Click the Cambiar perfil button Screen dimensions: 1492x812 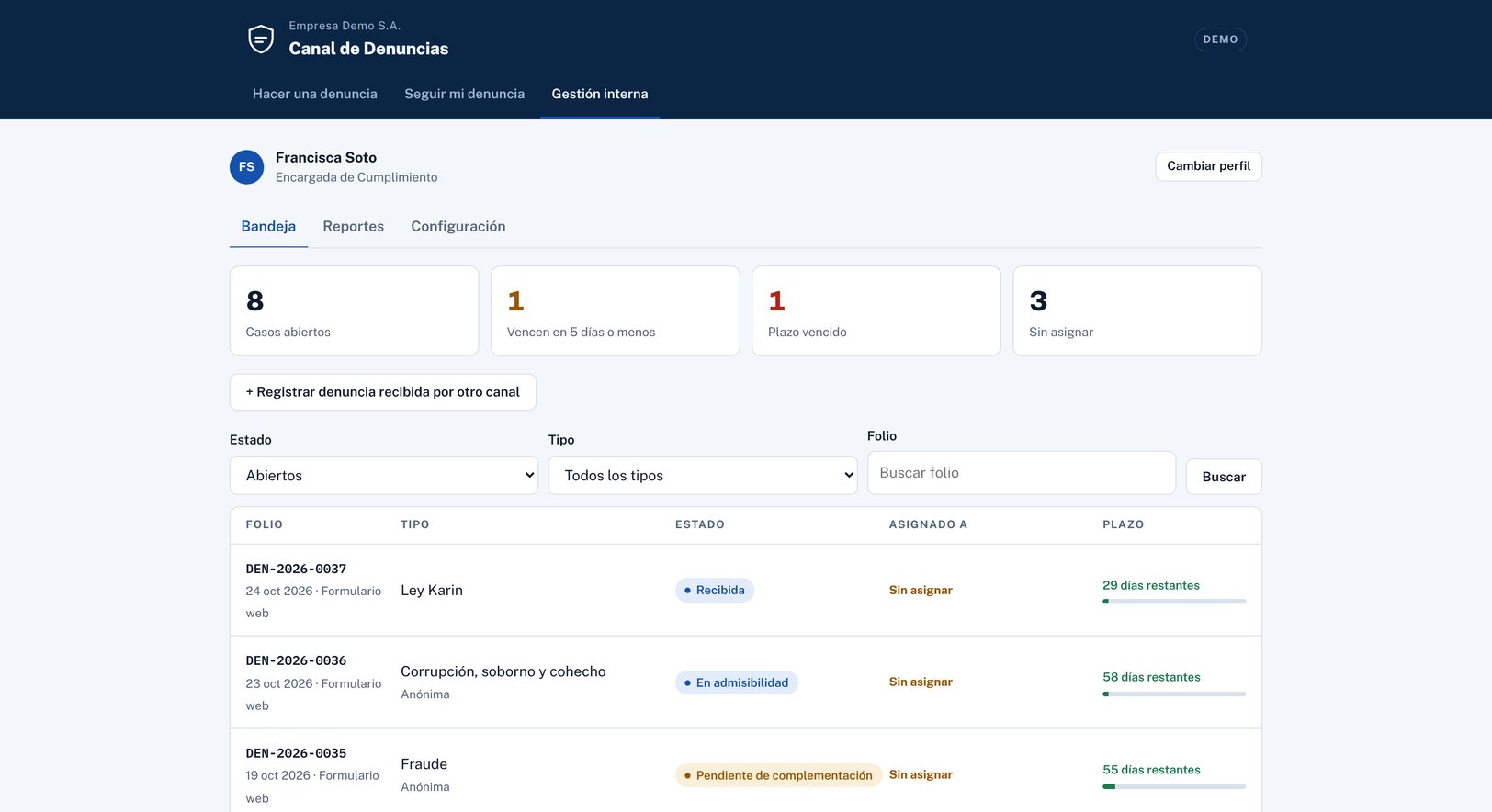coord(1209,166)
